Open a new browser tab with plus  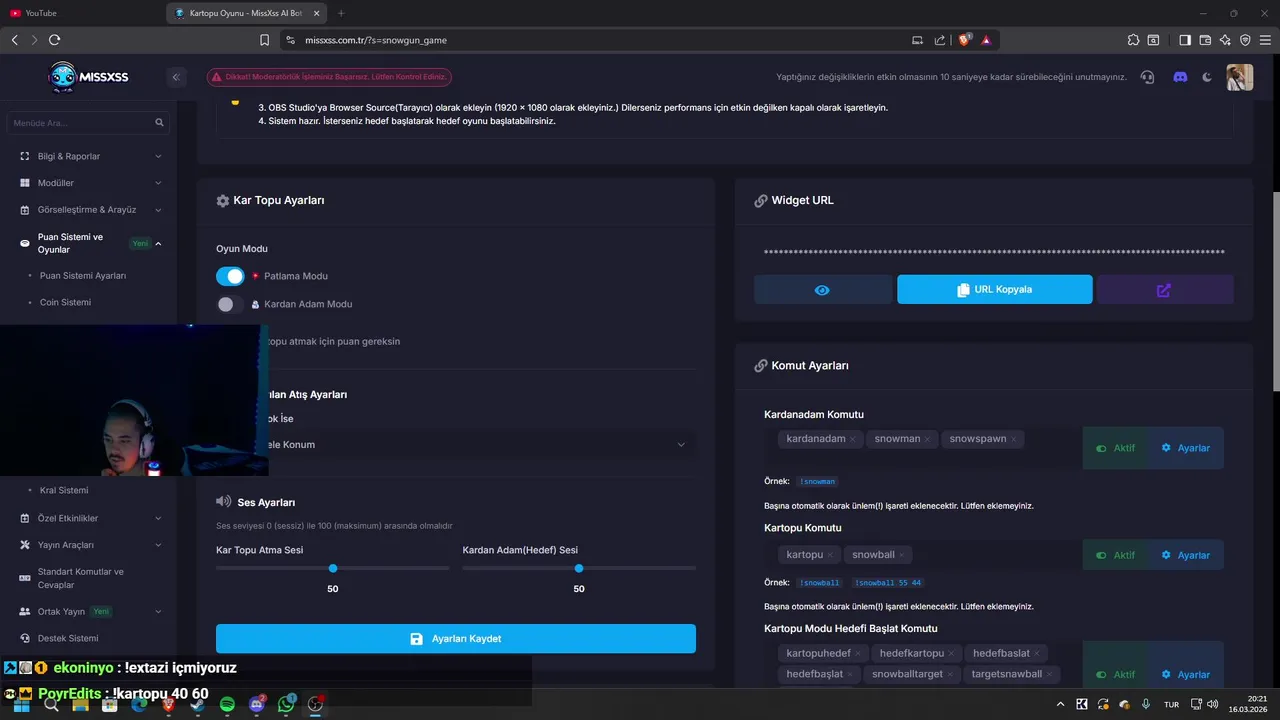pyautogui.click(x=341, y=13)
